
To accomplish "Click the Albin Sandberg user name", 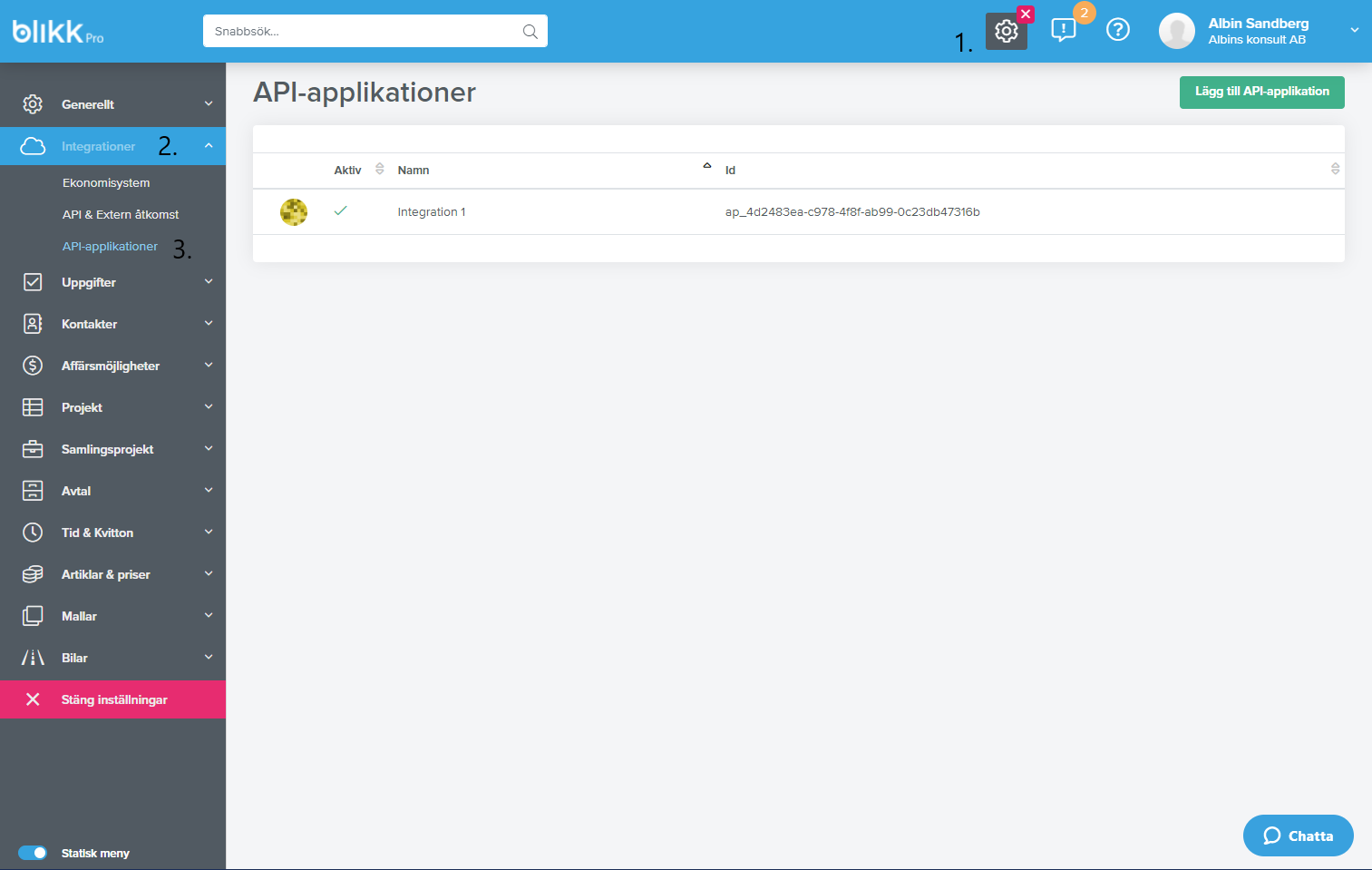I will [x=1259, y=24].
